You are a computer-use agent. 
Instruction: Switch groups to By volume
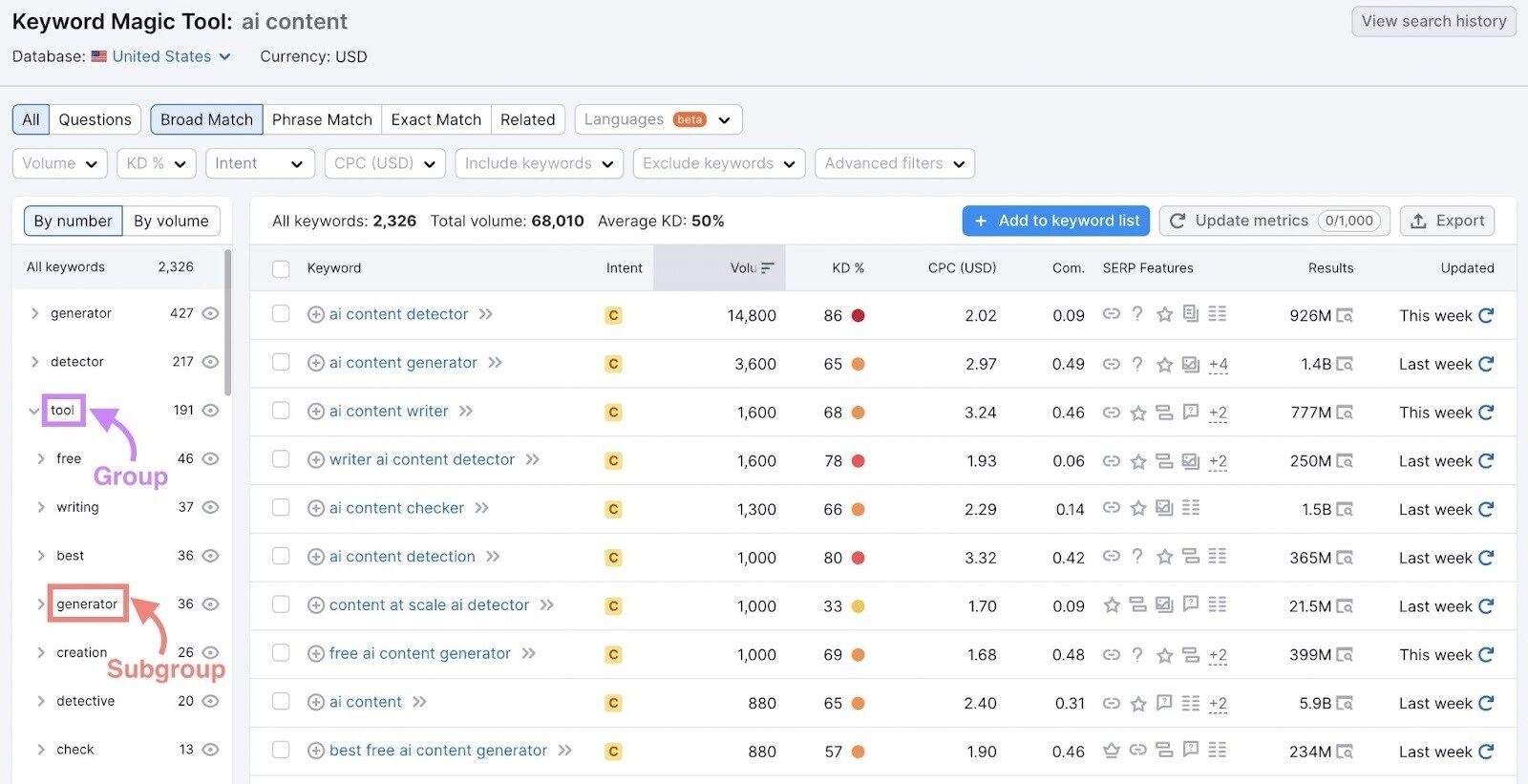[171, 221]
